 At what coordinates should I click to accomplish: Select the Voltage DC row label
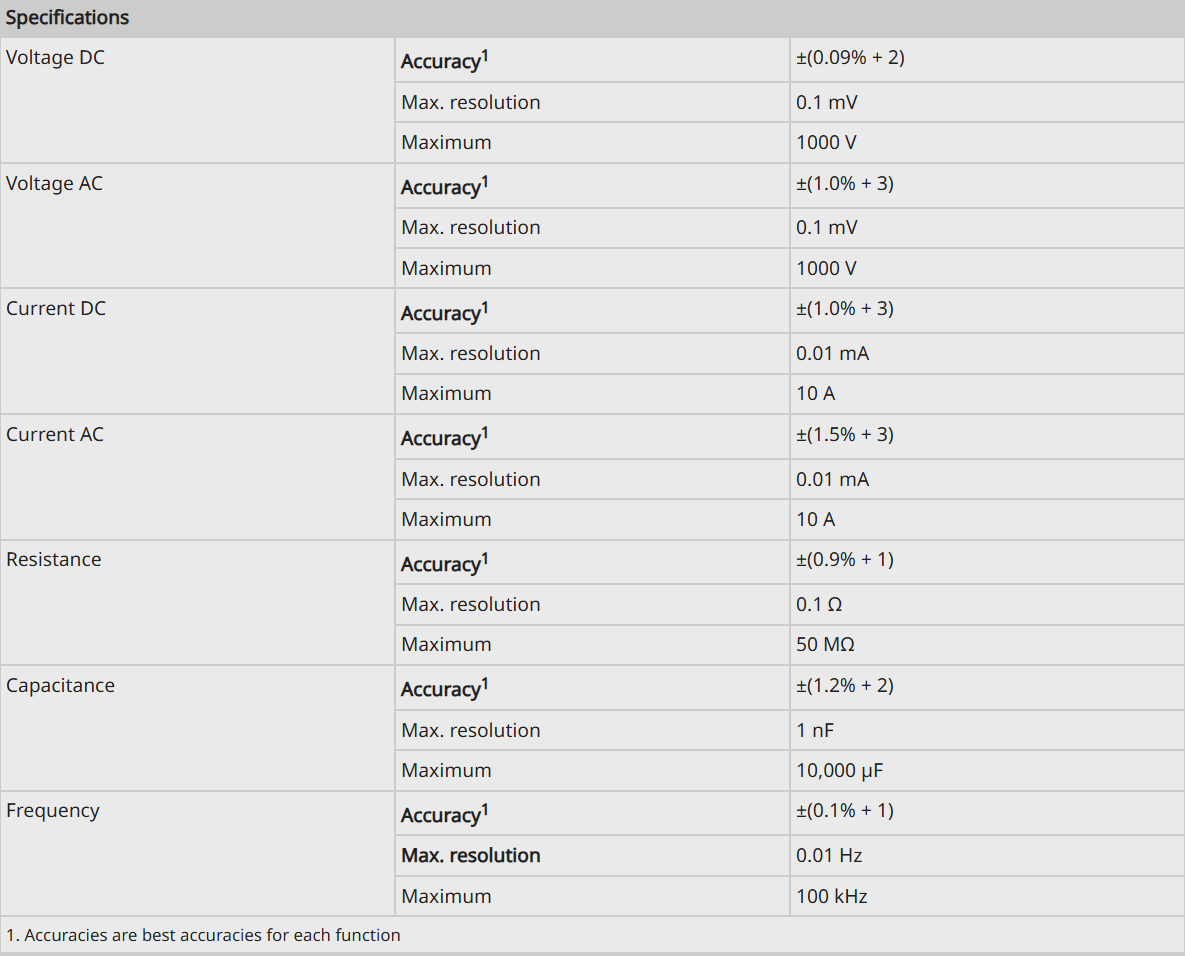coord(55,57)
